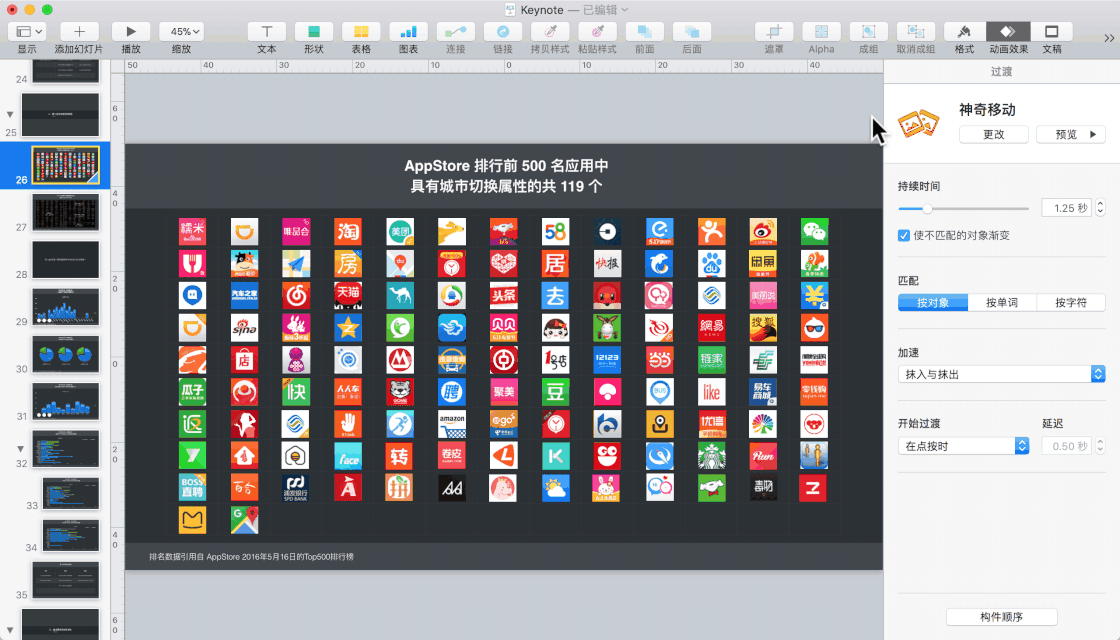Open the 格式 format inspector
1120x640 pixels.
click(964, 31)
